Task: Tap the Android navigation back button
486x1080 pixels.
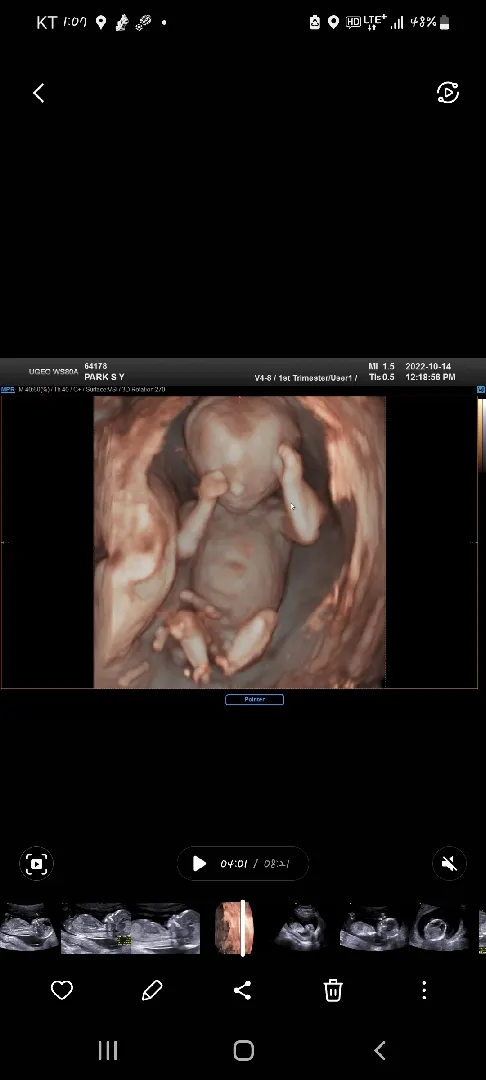Action: click(x=379, y=1050)
